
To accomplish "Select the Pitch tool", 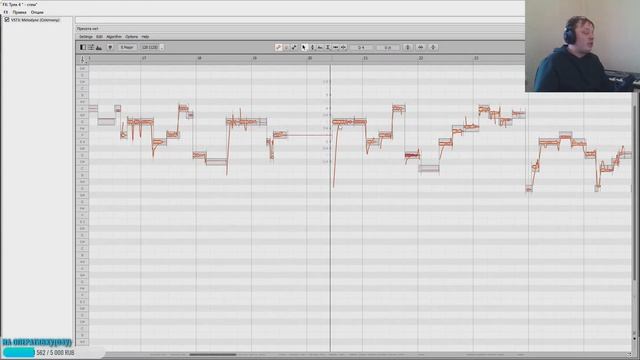I will tap(312, 47).
